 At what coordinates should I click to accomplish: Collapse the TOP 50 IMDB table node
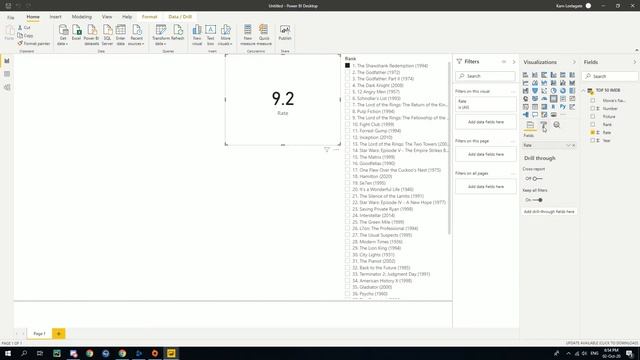pos(584,90)
